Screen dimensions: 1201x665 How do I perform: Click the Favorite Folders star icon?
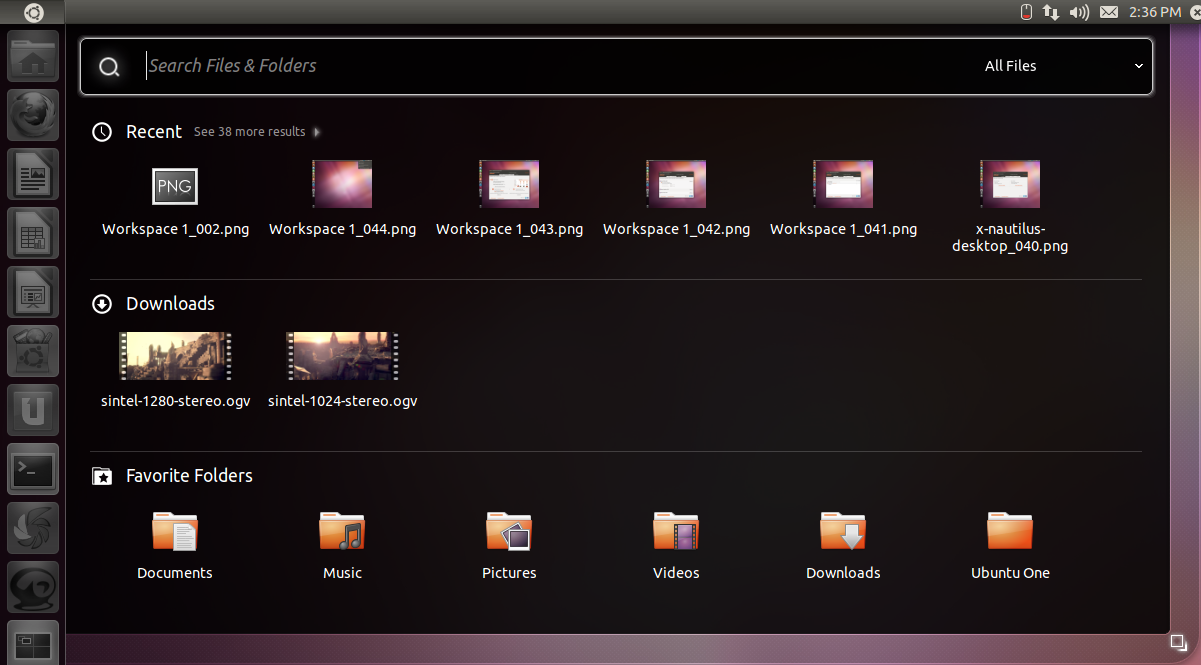tap(101, 476)
